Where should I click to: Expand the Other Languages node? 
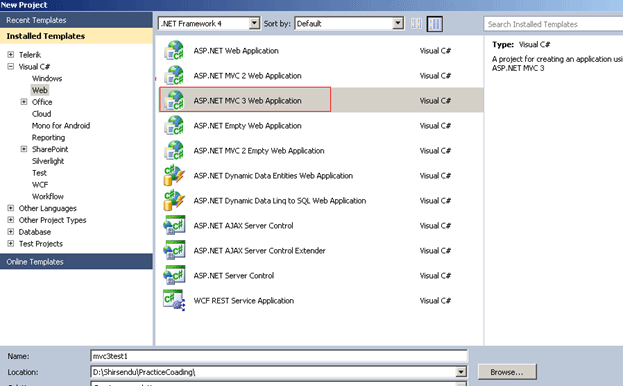(x=11, y=208)
